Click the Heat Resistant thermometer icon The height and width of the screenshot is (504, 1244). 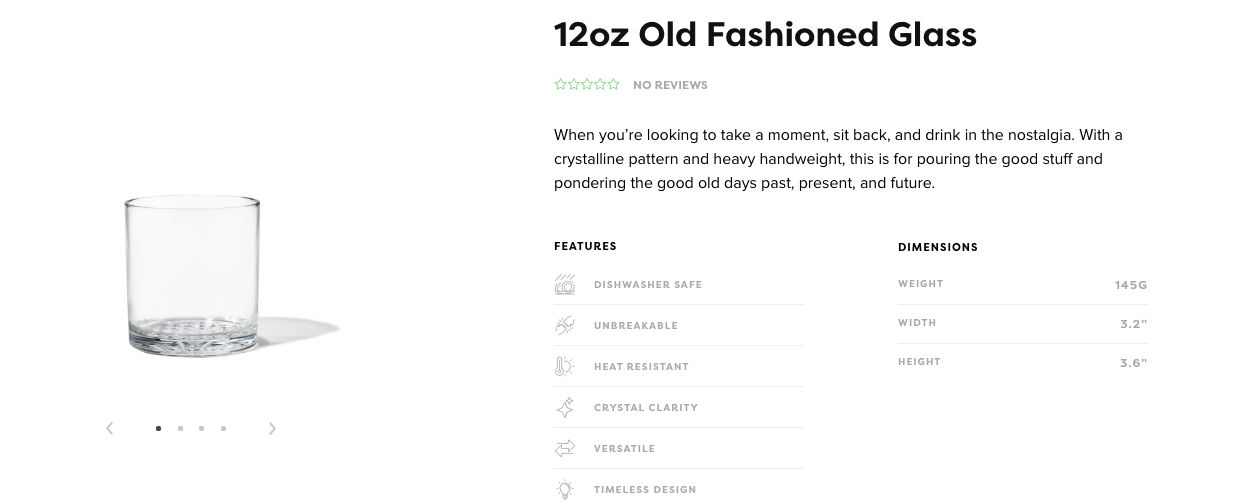(x=565, y=366)
